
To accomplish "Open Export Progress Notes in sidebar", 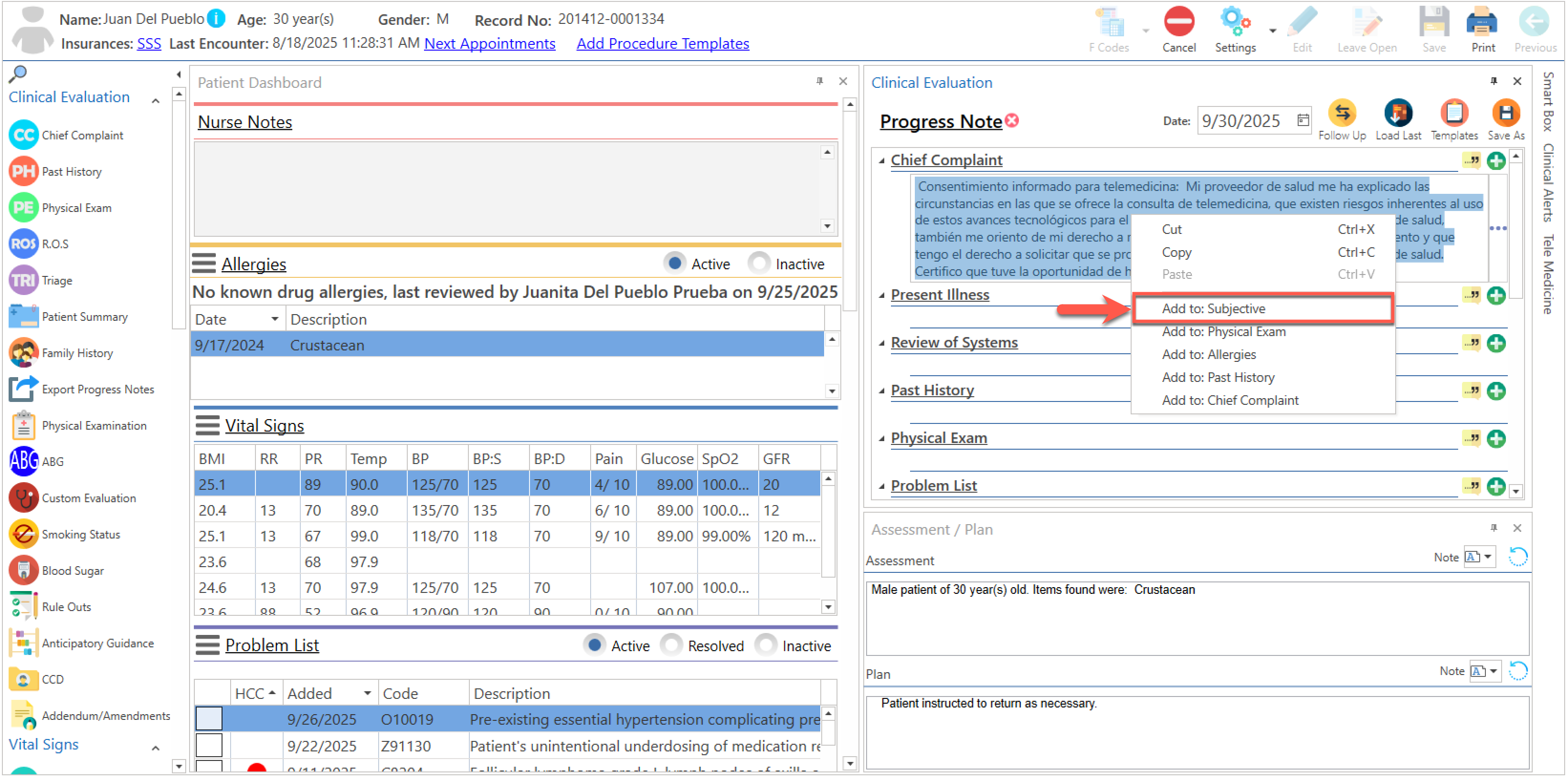I will coord(97,389).
